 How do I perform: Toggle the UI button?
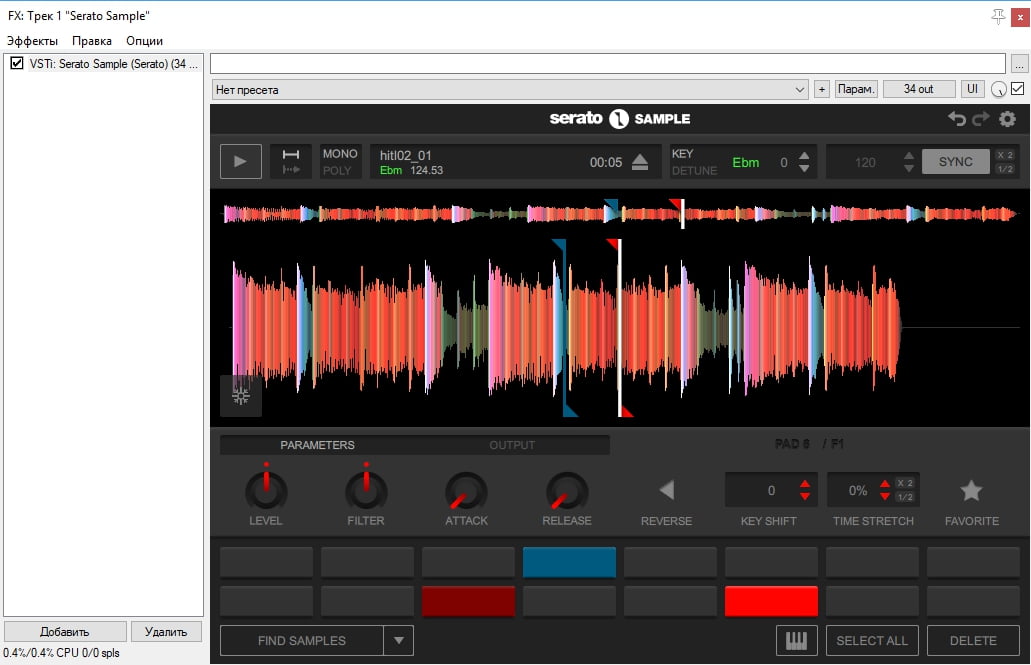[x=972, y=89]
